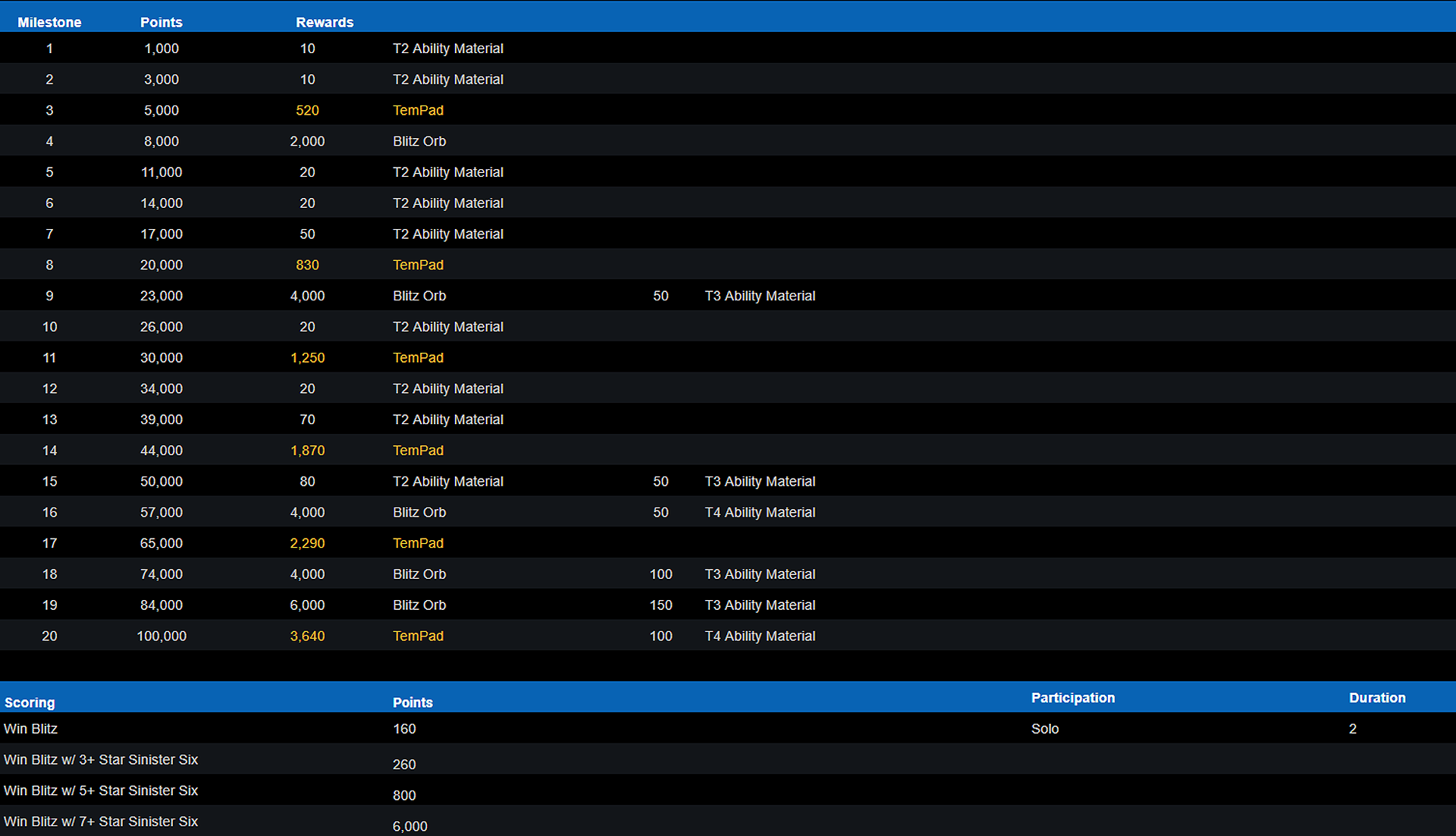Click the 100,000 points cell
1456x836 pixels.
click(x=162, y=636)
